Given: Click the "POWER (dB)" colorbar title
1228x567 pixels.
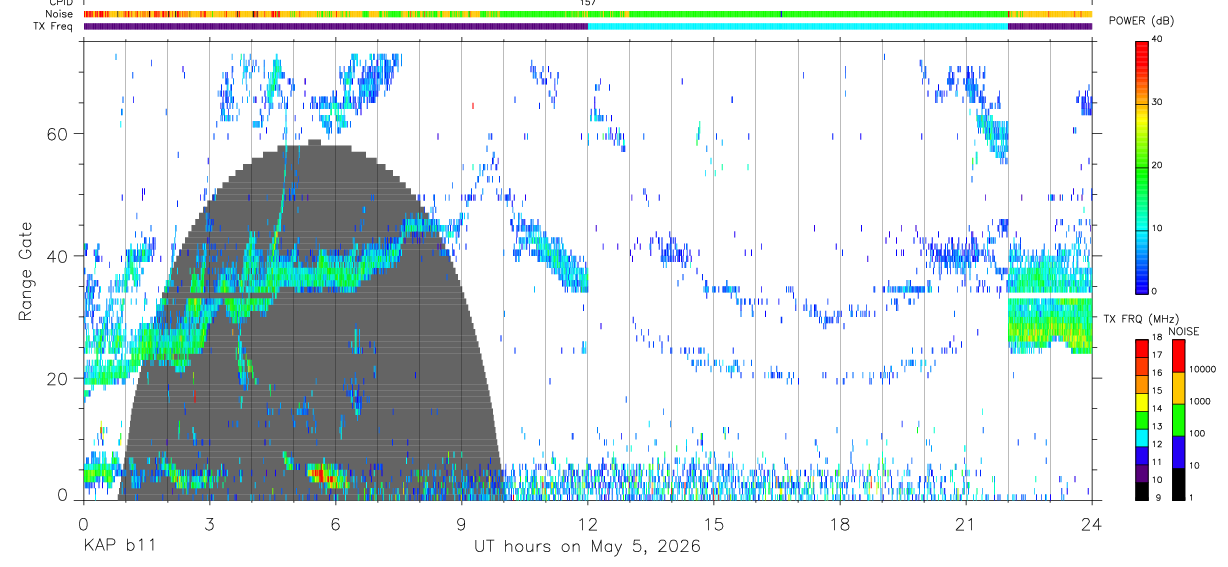Looking at the screenshot, I should [x=1142, y=21].
